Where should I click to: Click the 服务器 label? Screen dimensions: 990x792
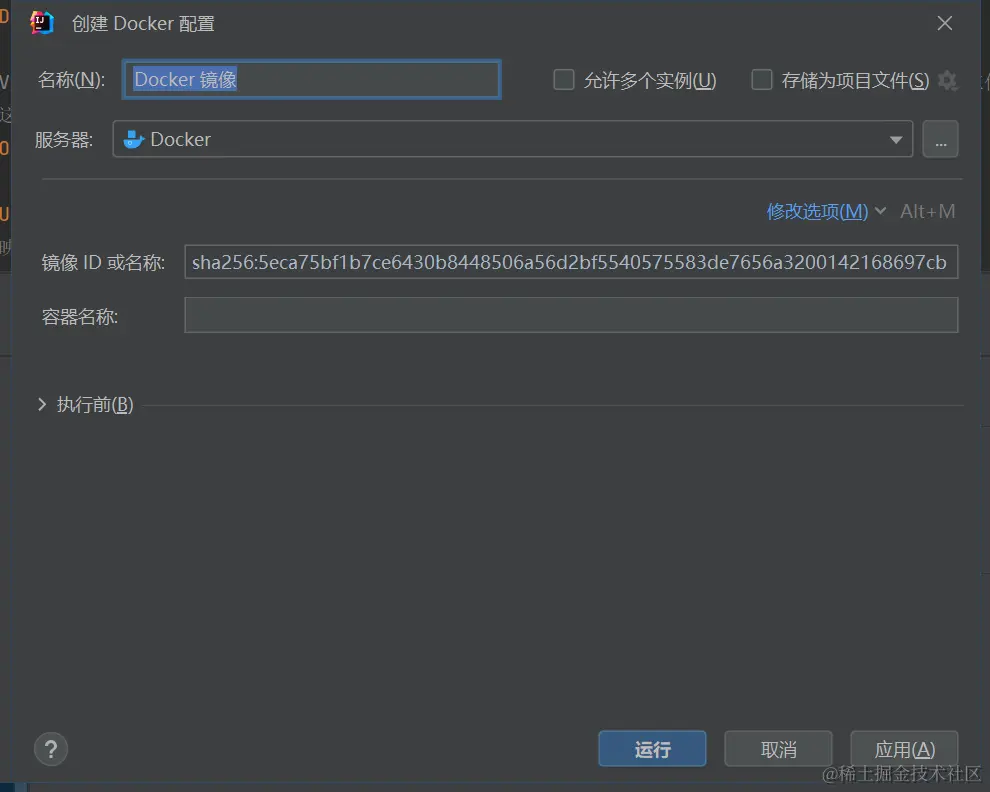click(x=64, y=140)
